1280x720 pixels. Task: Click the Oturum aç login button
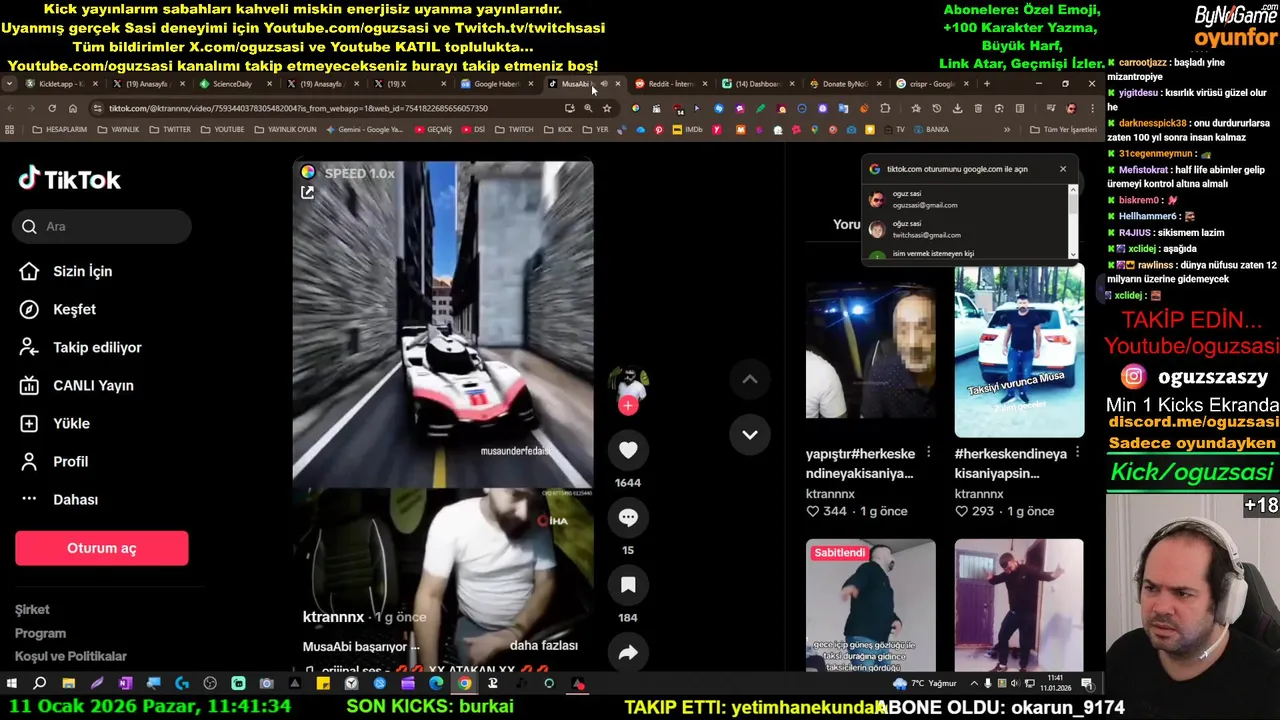101,548
